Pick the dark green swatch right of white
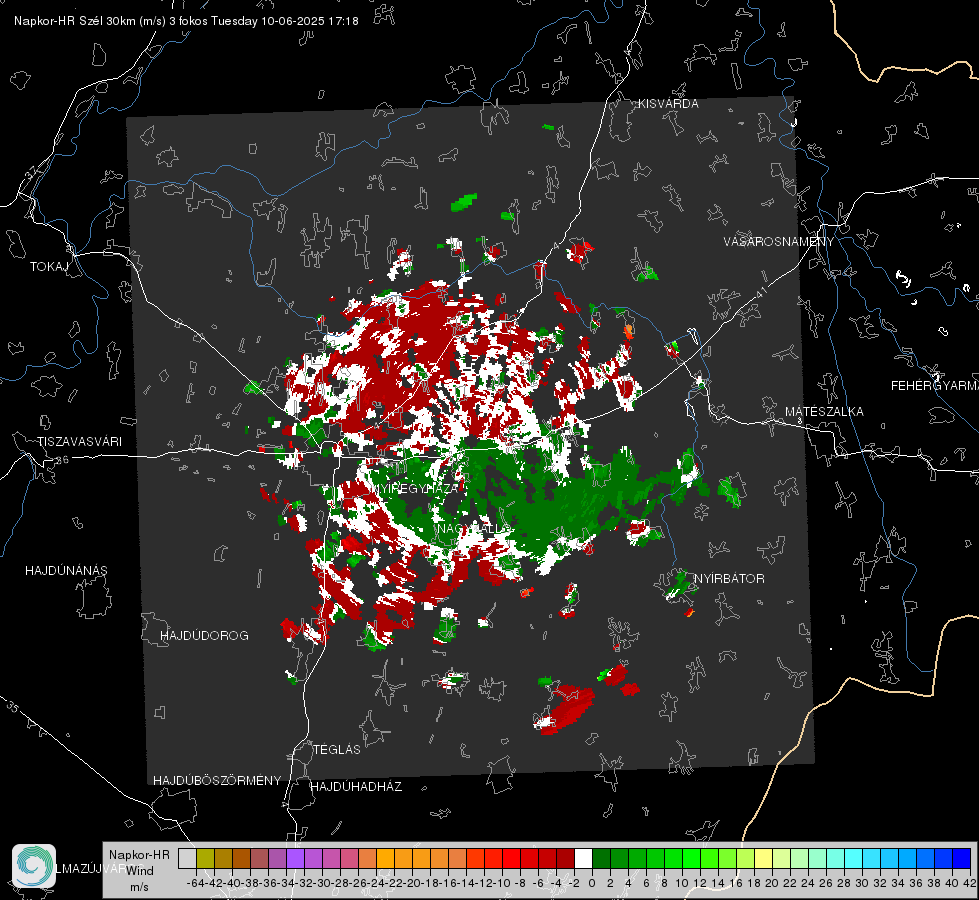The height and width of the screenshot is (900, 979). (601, 859)
